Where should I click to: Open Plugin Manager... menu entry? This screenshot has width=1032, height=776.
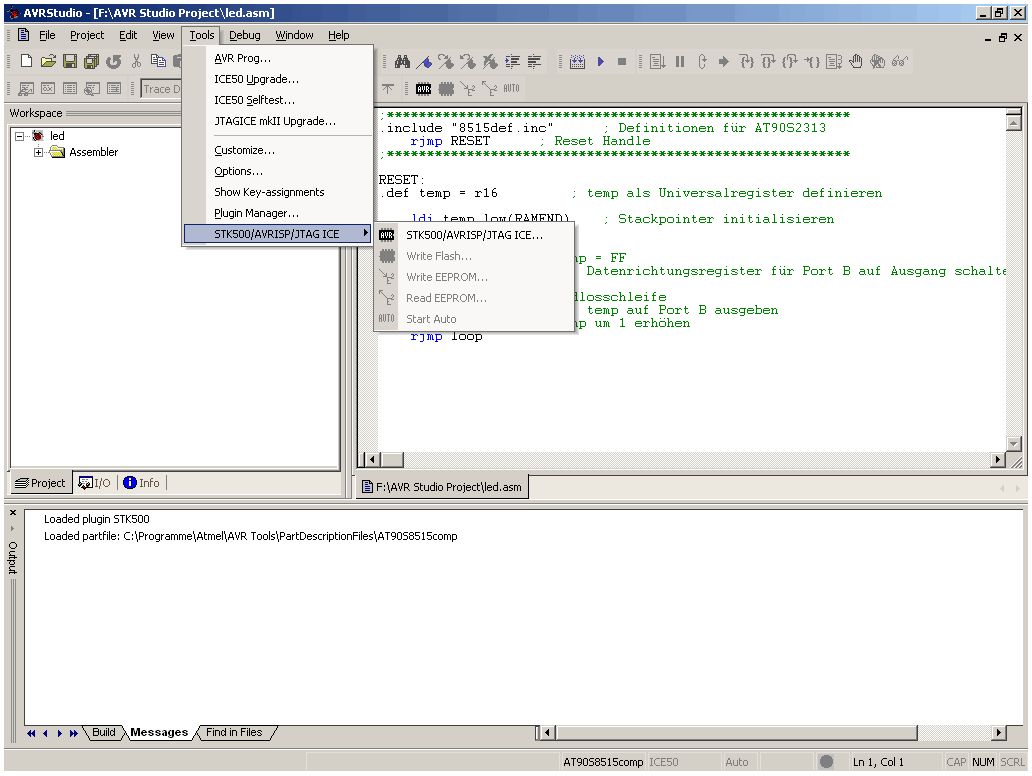256,213
